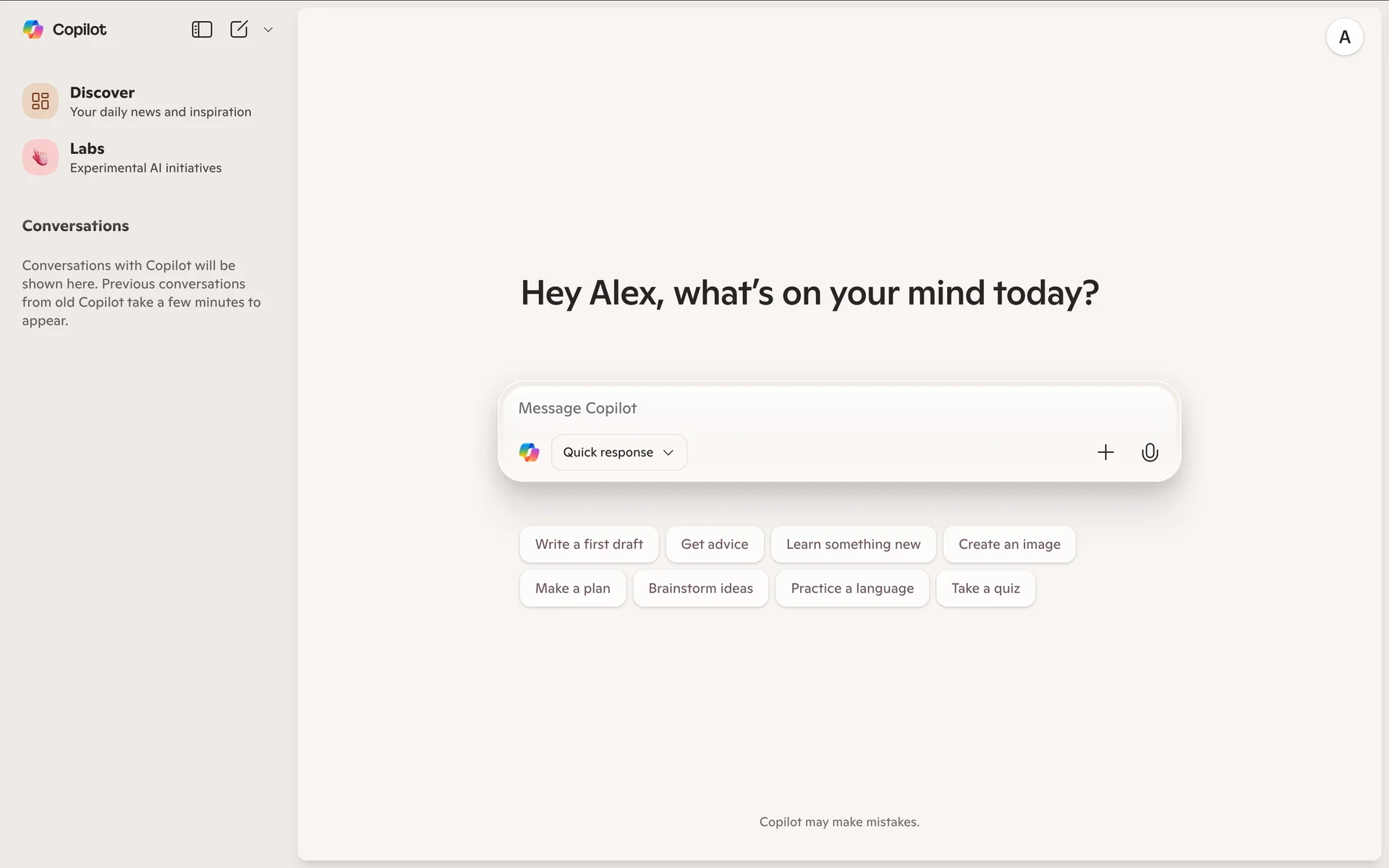Choose the Create an image chip

pos(1009,544)
